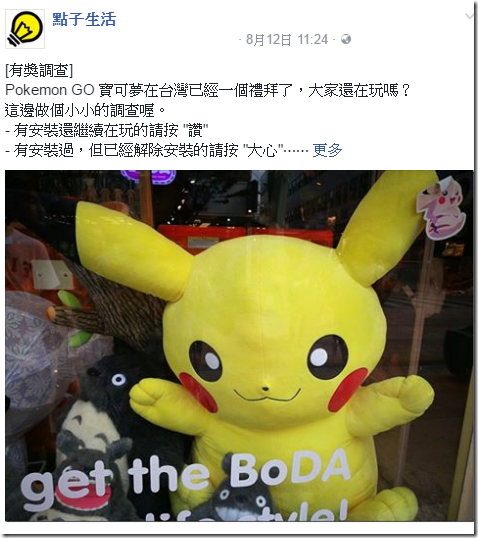Click the red mailbox behind Pikachu

click(x=245, y=238)
